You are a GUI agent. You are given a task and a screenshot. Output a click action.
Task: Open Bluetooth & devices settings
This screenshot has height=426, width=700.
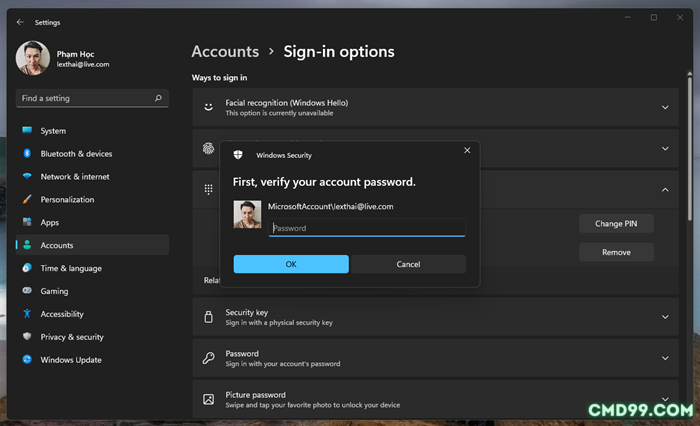click(92, 153)
